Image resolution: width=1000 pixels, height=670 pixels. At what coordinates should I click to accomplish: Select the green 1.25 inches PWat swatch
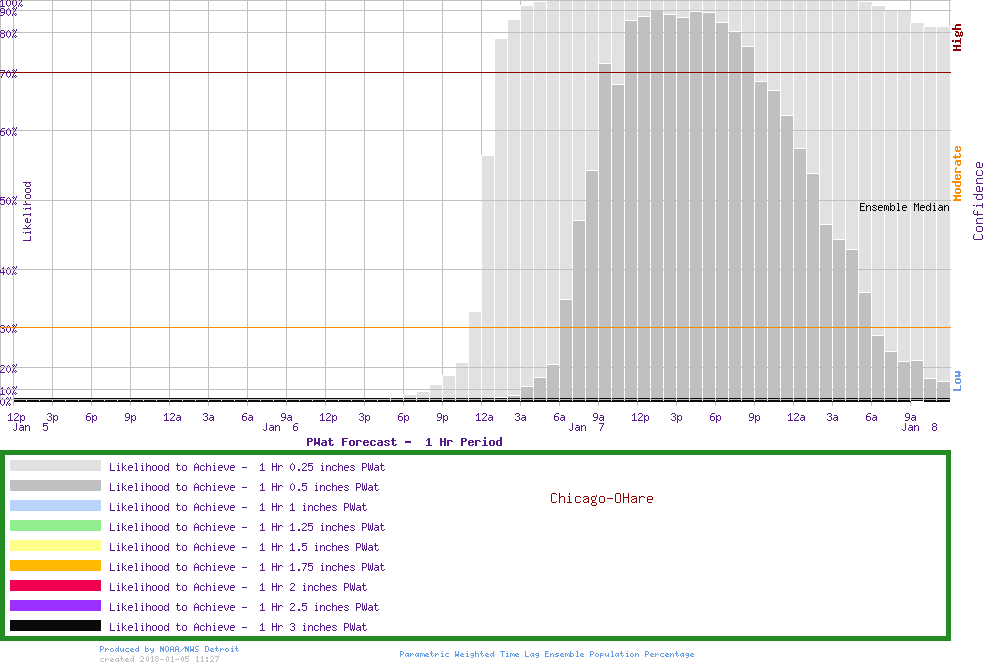[55, 526]
